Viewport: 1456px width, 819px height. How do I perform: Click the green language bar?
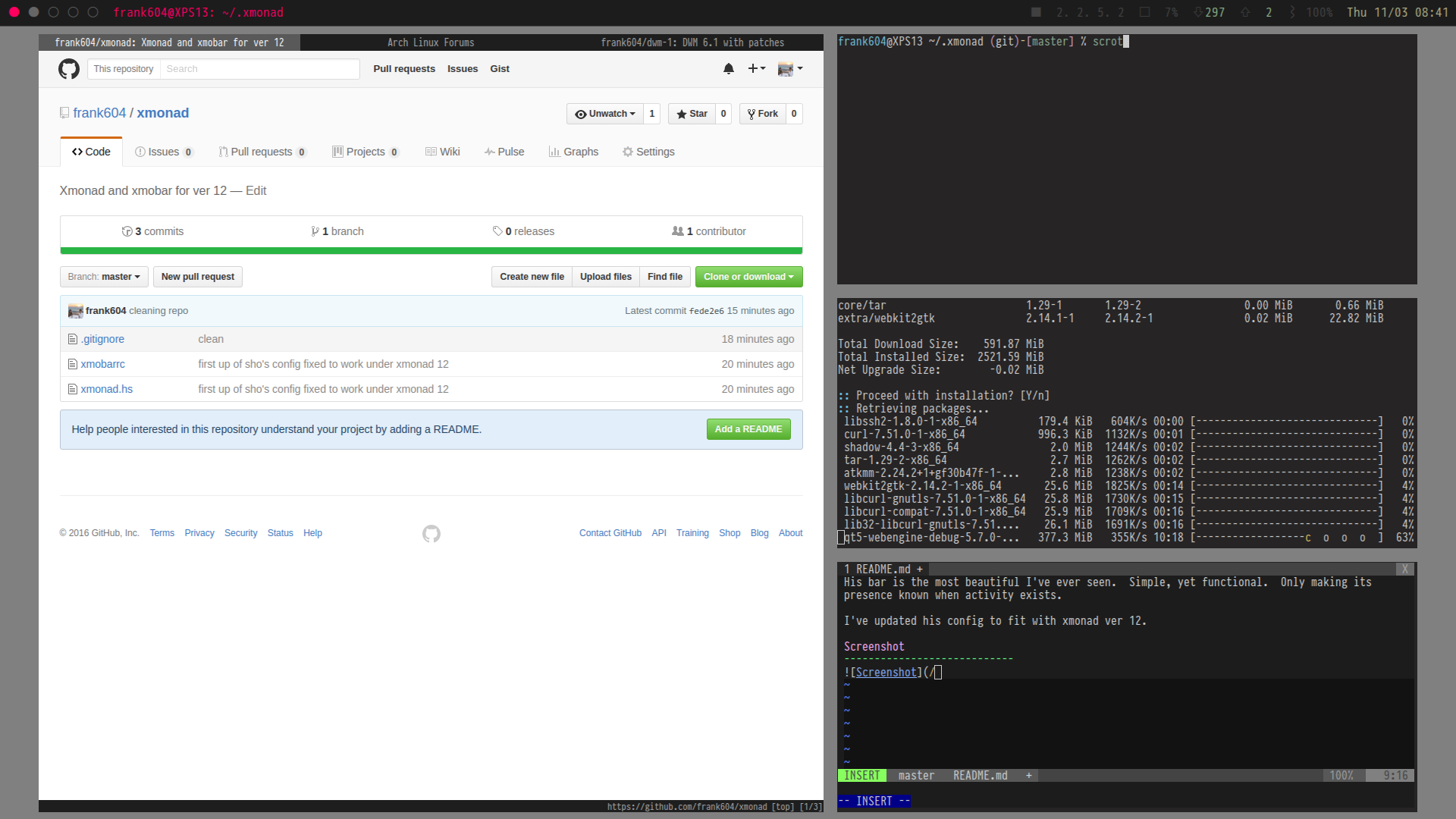coord(431,251)
